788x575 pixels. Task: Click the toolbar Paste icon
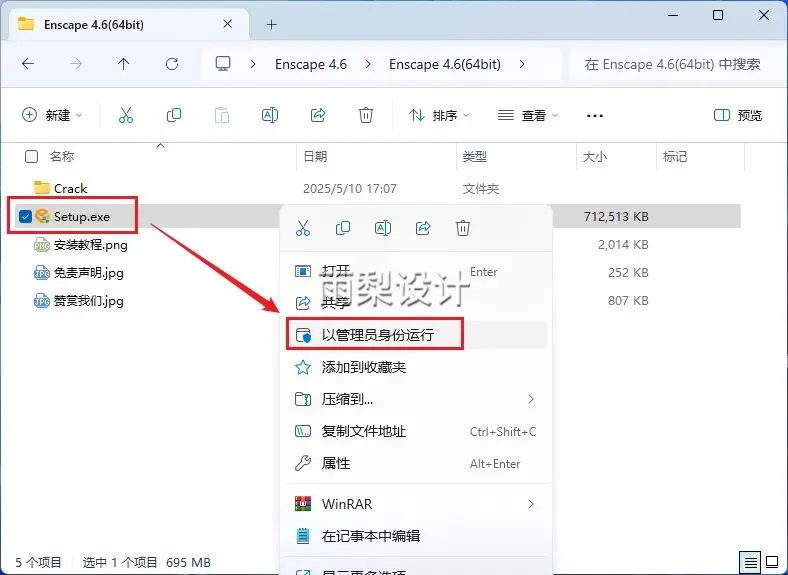[x=222, y=115]
